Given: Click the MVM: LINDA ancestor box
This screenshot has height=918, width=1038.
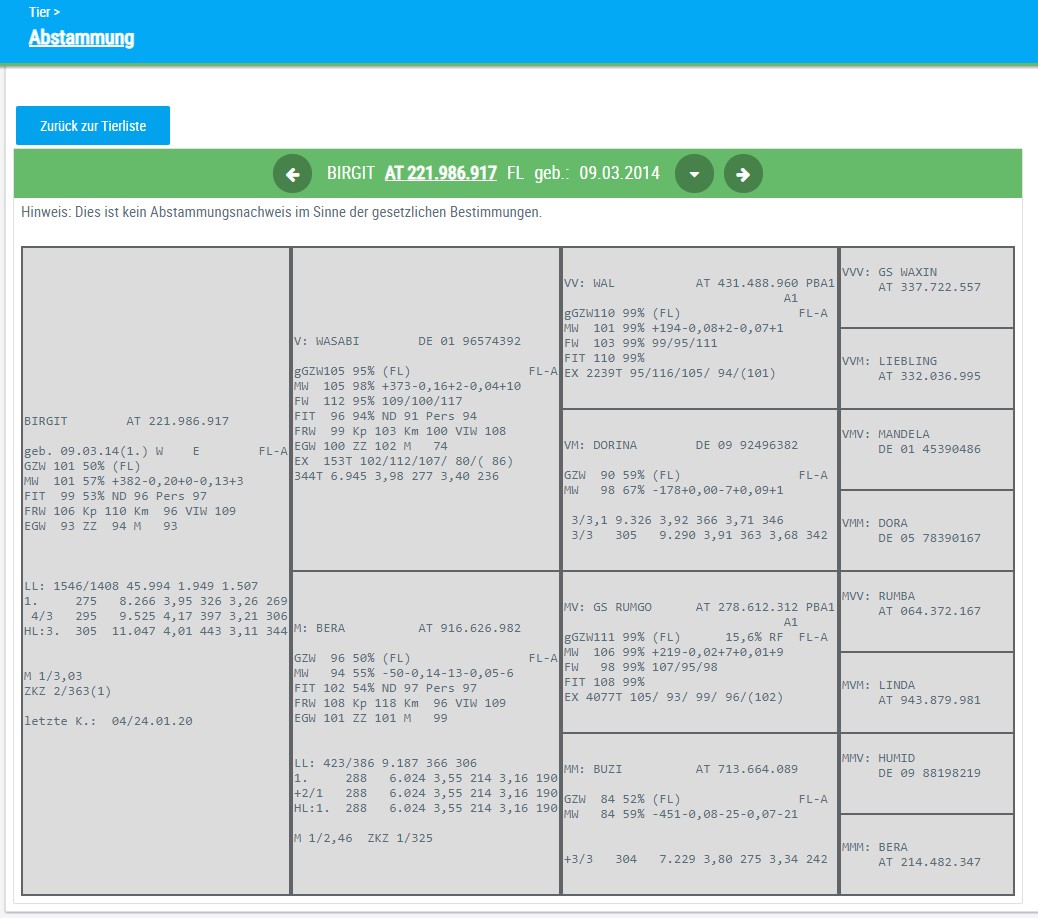Looking at the screenshot, I should click(x=927, y=692).
